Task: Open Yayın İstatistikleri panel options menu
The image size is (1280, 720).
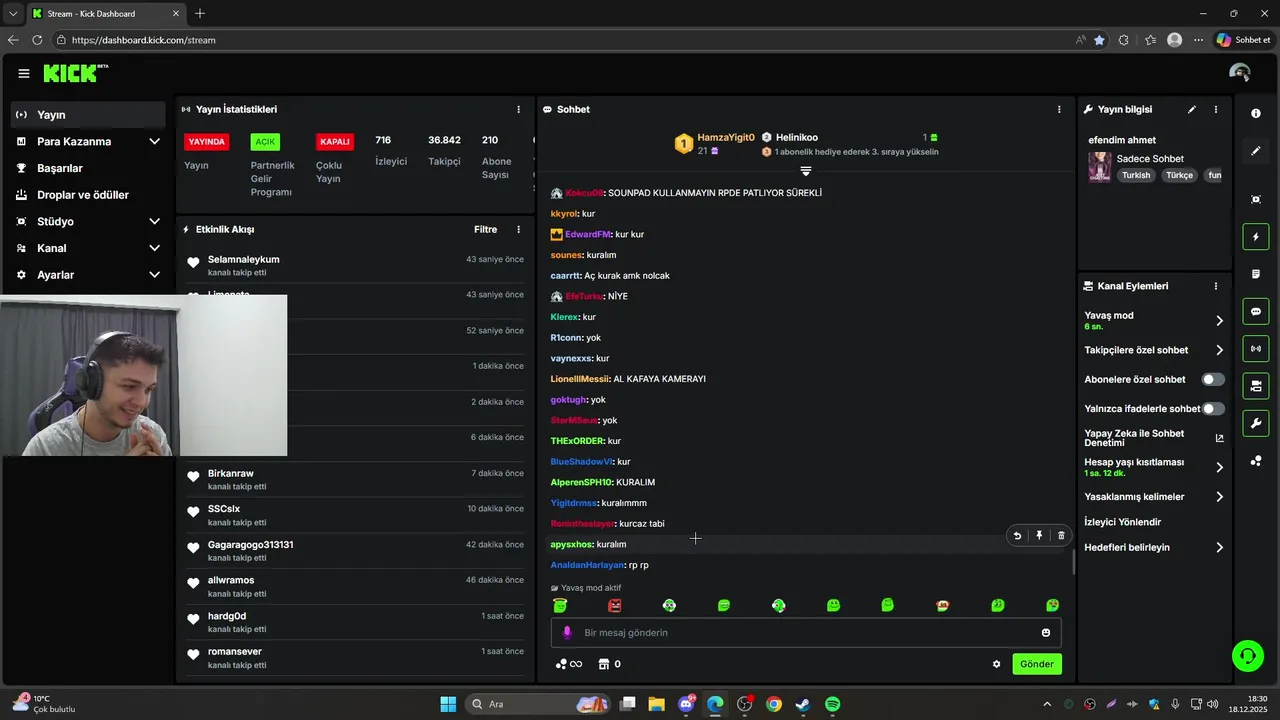Action: click(x=518, y=109)
